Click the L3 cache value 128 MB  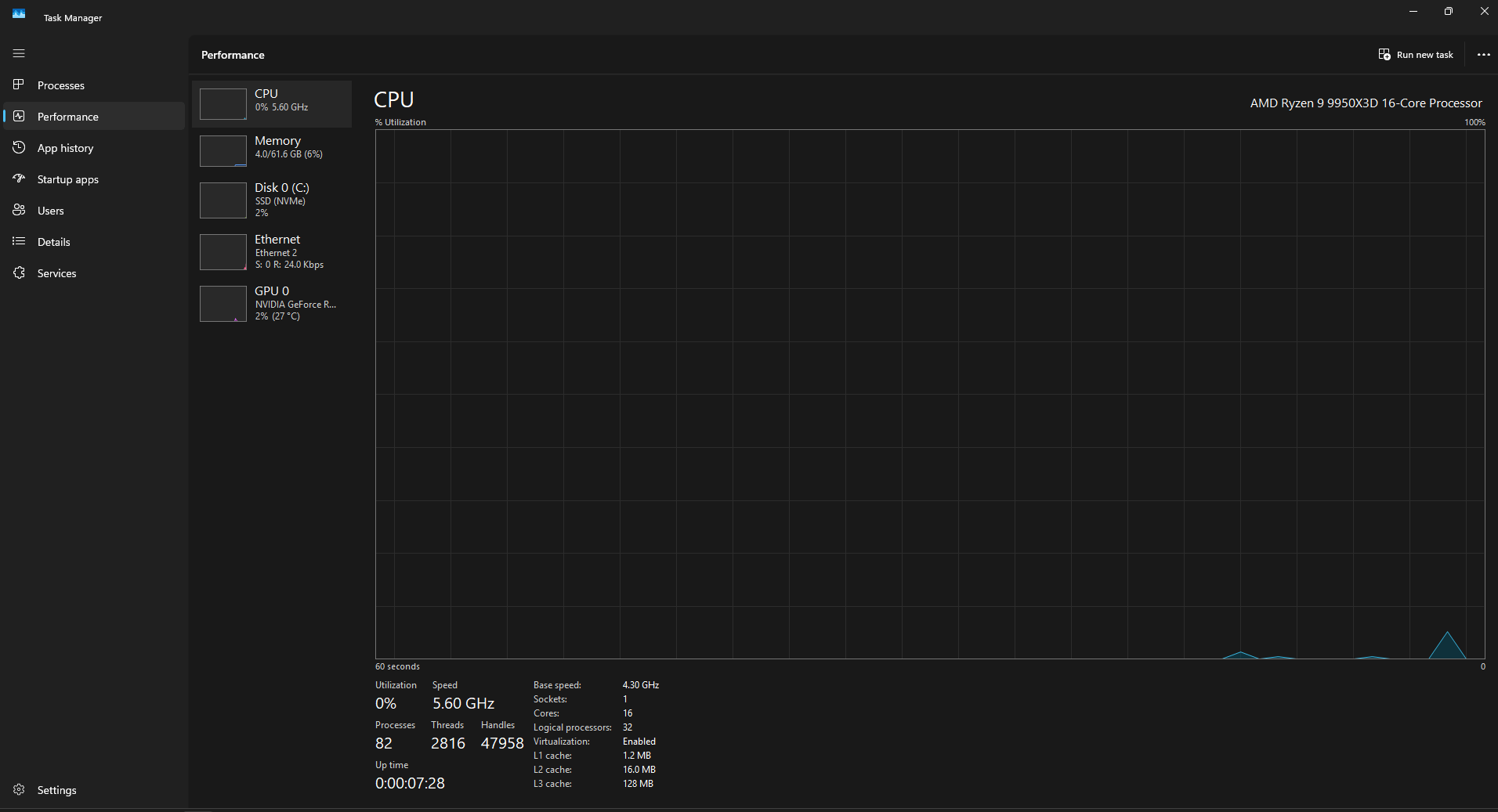[x=638, y=784]
